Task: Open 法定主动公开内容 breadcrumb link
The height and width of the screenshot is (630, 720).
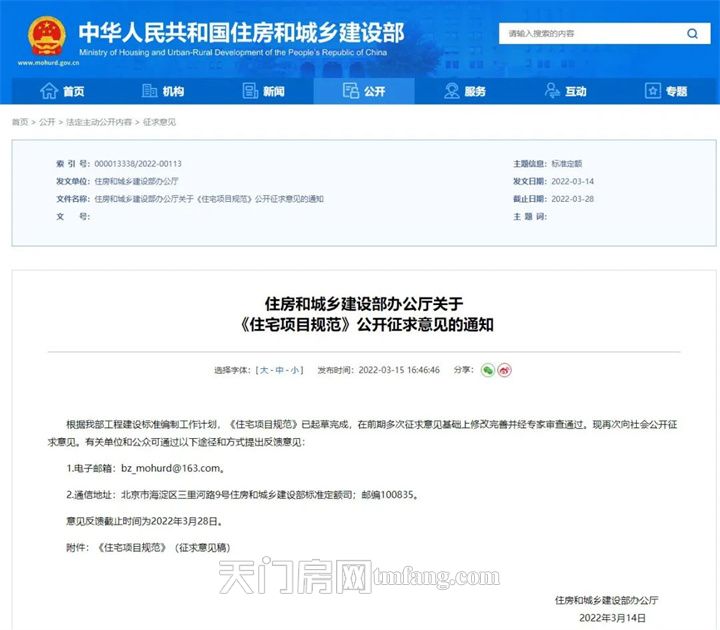Action: [x=99, y=122]
